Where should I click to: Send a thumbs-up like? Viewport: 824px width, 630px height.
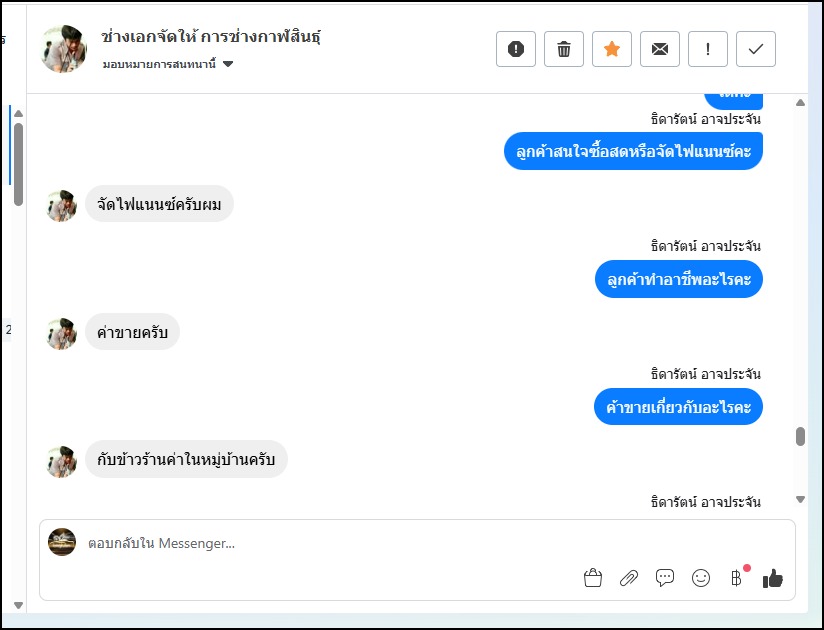coord(773,578)
